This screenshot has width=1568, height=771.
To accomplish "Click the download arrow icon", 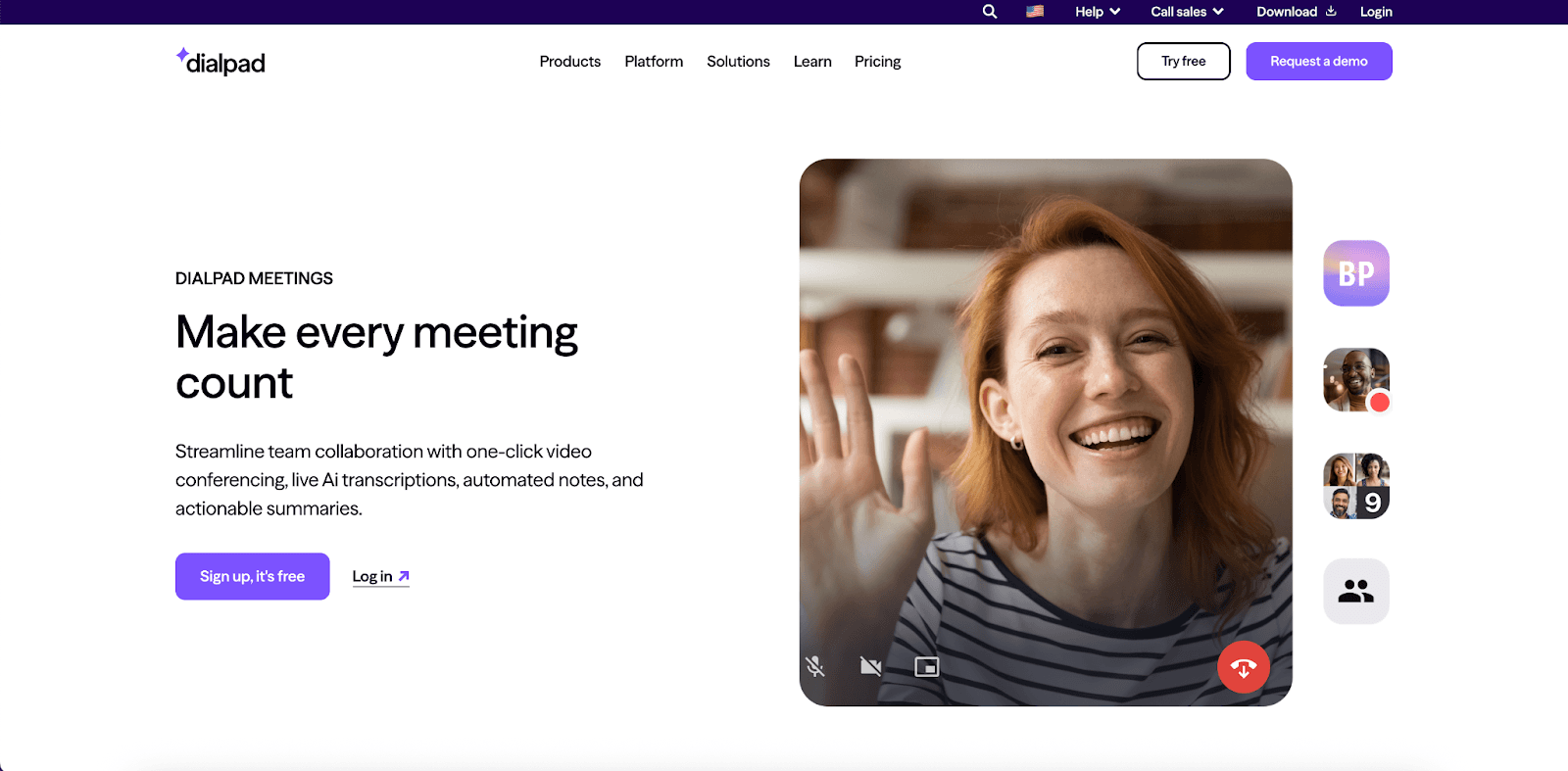I will pos(1331,12).
